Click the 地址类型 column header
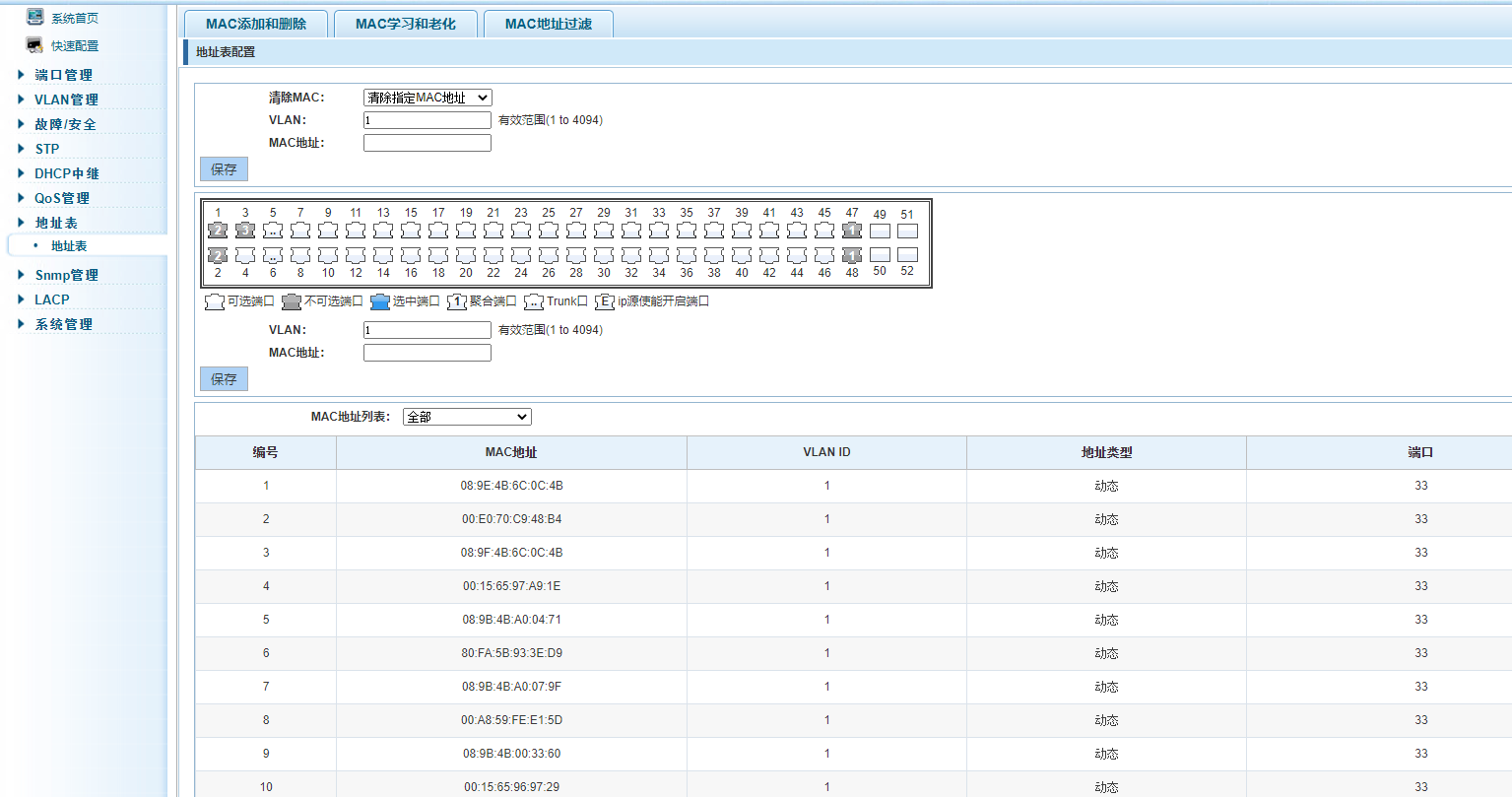 (1106, 452)
